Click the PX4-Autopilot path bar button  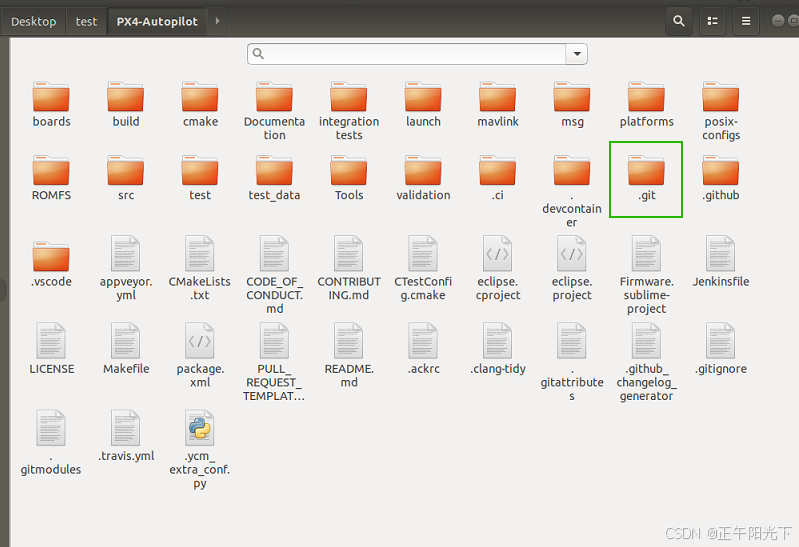click(157, 21)
